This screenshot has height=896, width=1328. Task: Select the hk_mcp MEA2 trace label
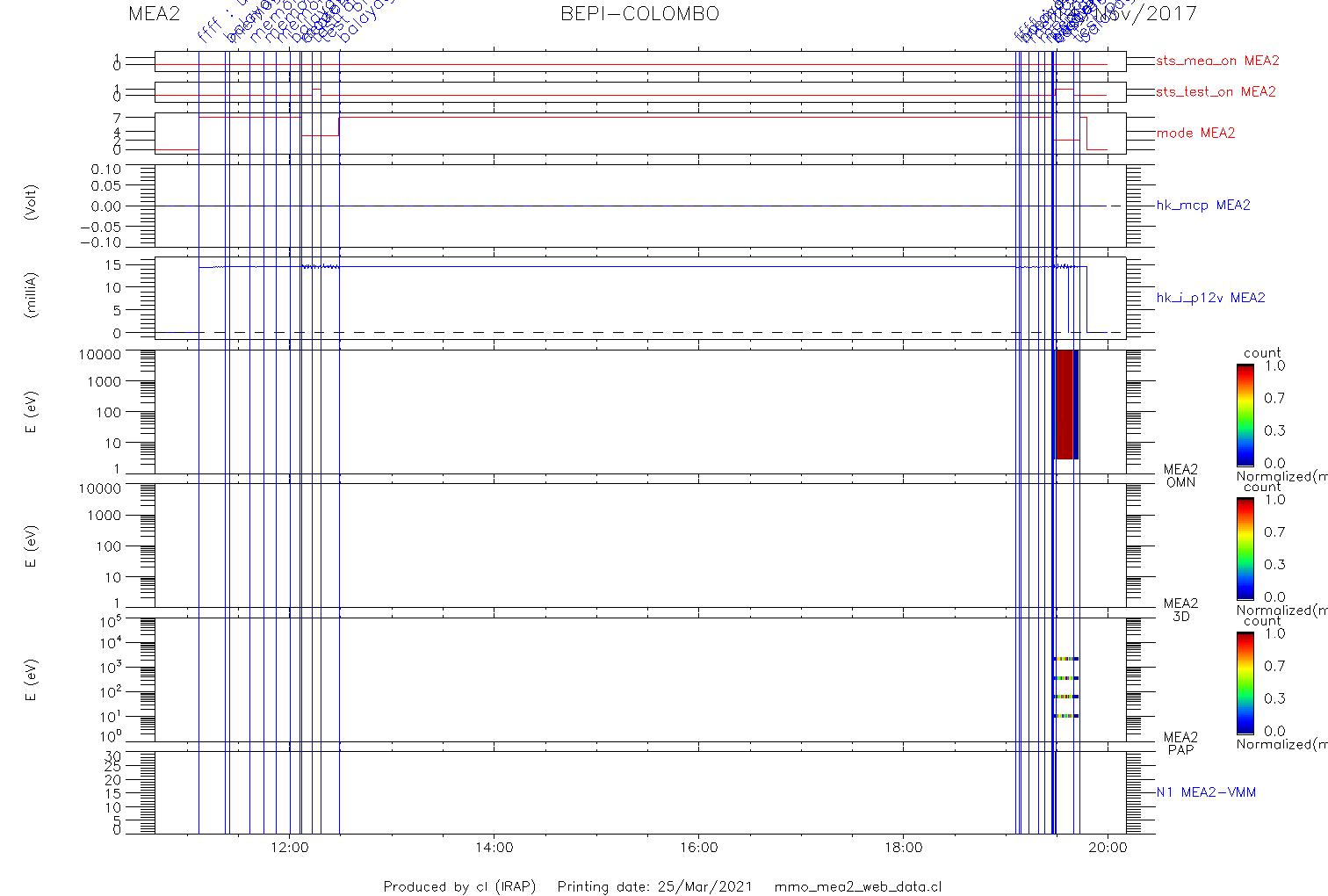(1203, 206)
